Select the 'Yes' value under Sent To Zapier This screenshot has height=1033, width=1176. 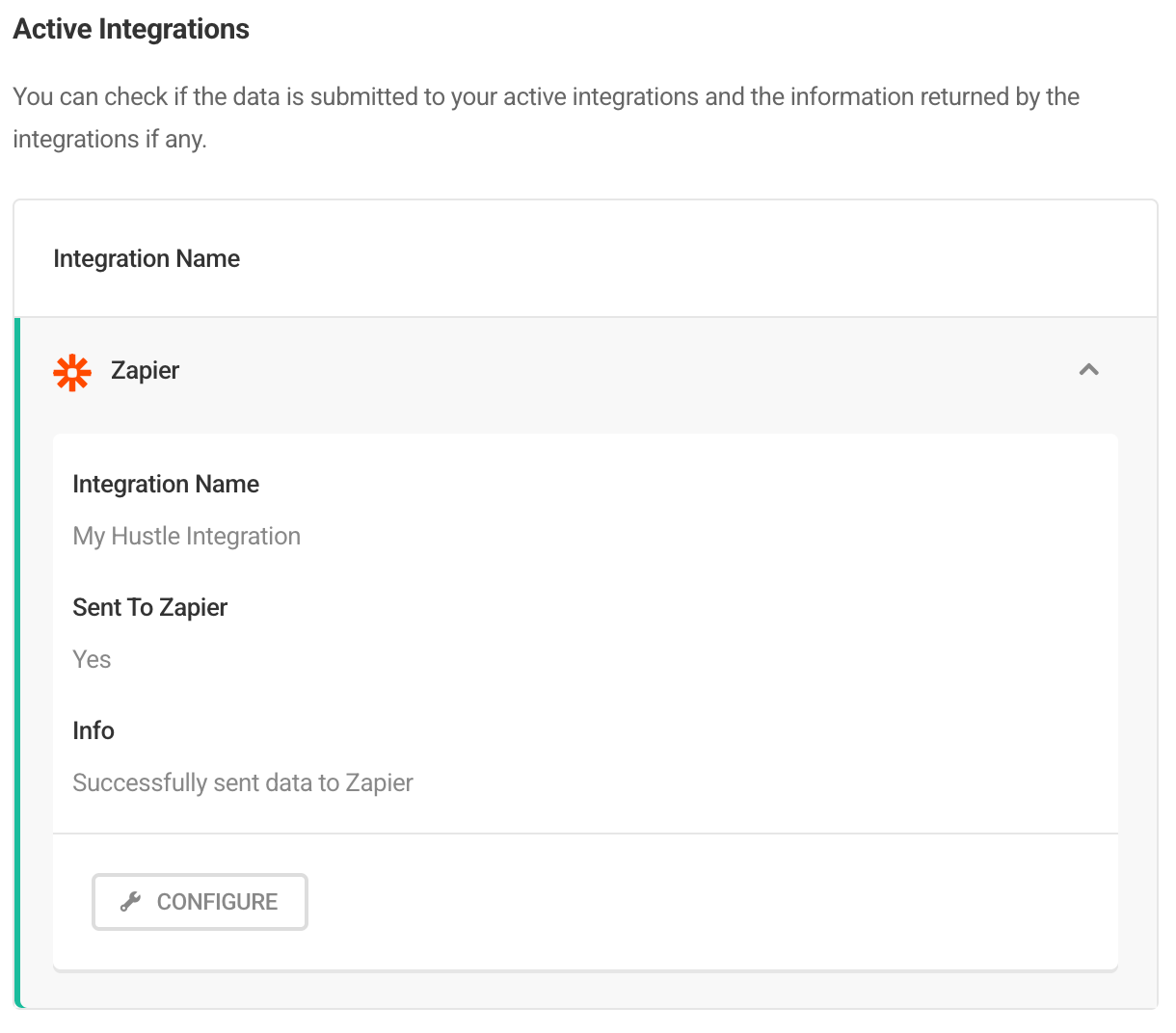click(x=93, y=659)
